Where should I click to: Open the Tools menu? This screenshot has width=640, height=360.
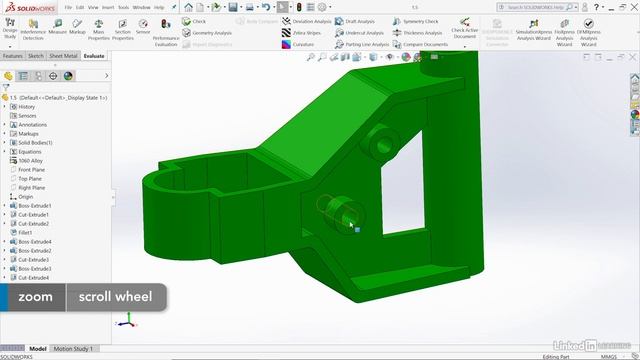[124, 7]
